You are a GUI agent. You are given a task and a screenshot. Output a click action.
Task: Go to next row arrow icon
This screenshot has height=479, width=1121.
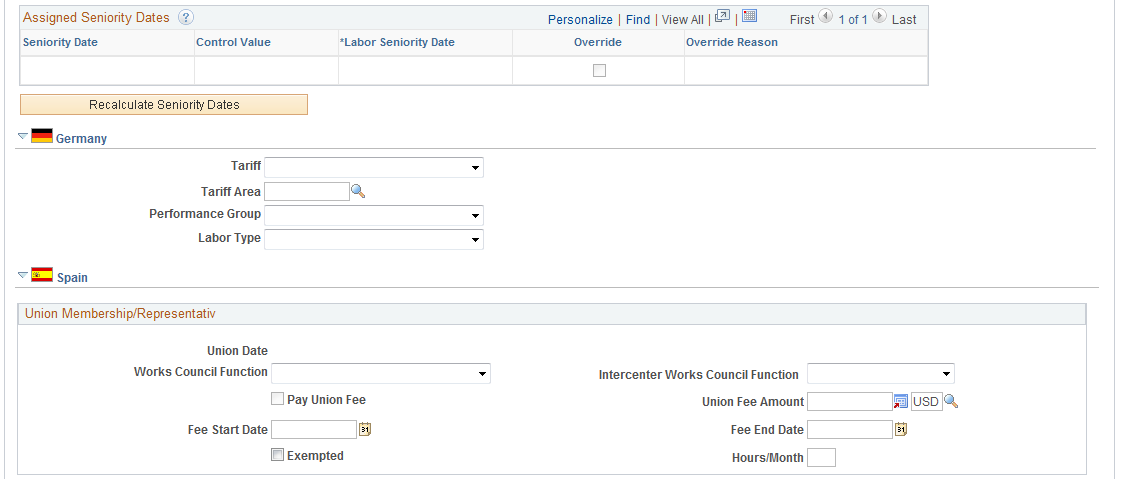879,17
